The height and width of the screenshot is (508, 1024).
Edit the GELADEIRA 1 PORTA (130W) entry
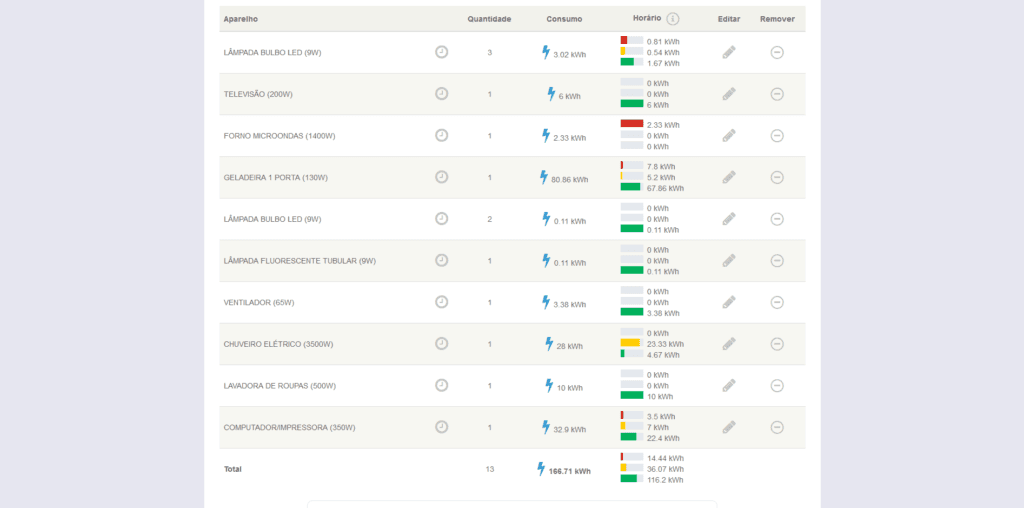coord(729,177)
